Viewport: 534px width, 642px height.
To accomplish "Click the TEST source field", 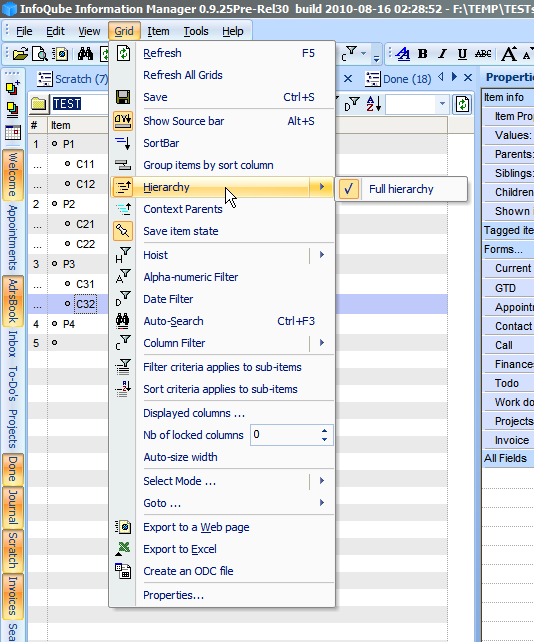I will click(80, 104).
